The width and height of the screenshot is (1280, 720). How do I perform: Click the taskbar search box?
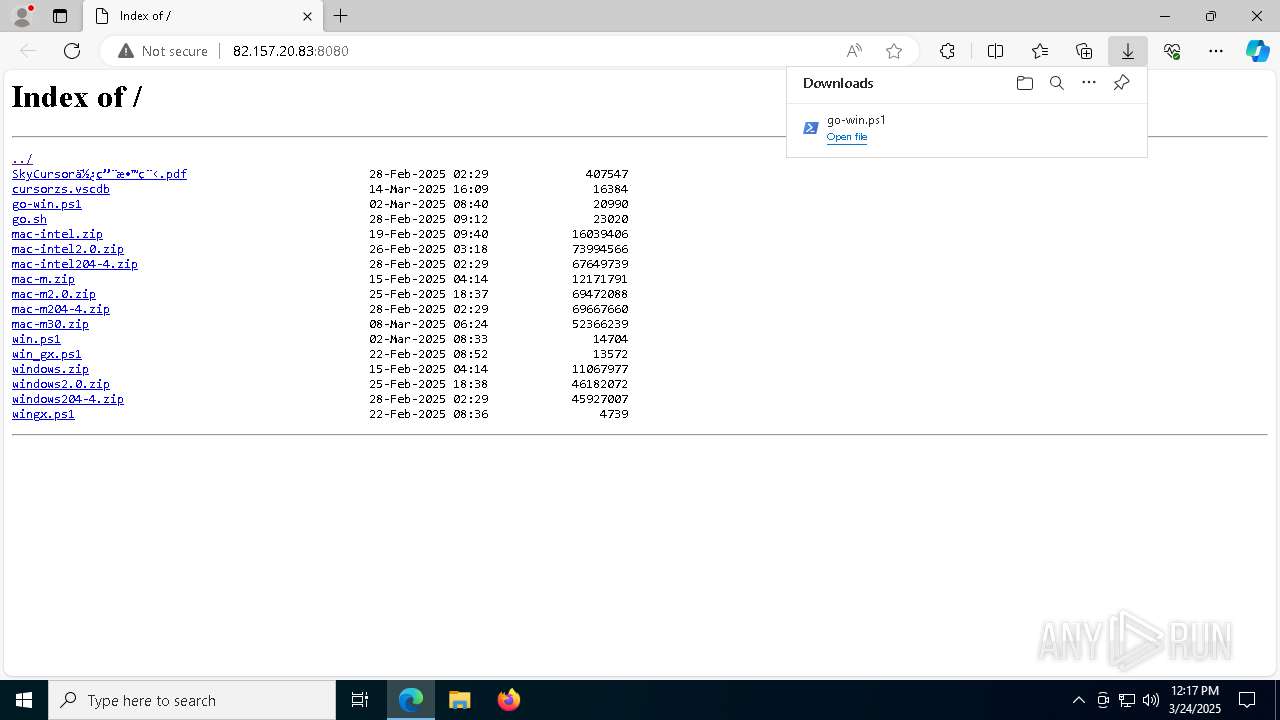click(x=192, y=700)
